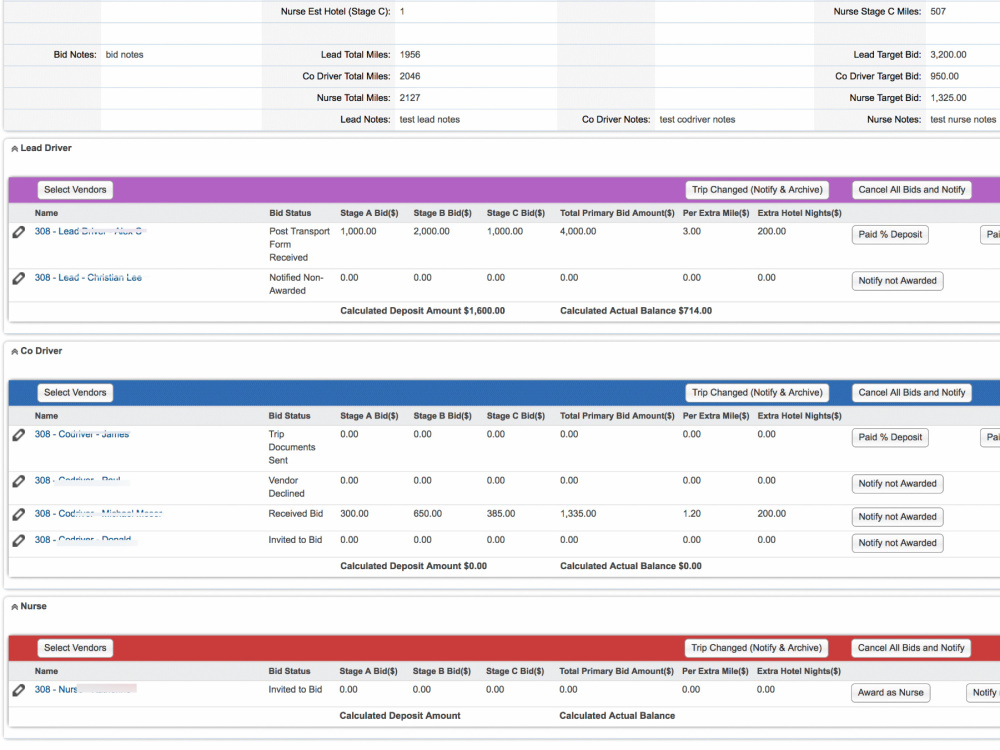Image resolution: width=1000 pixels, height=750 pixels.
Task: Click 'bid notes' value text
Action: (124, 55)
